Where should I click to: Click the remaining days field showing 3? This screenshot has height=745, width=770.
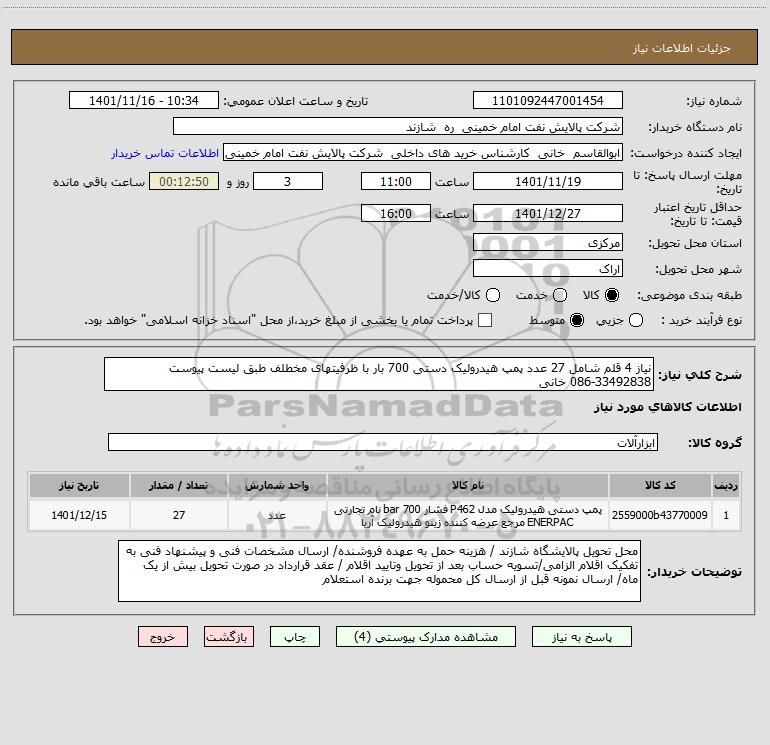[x=288, y=181]
